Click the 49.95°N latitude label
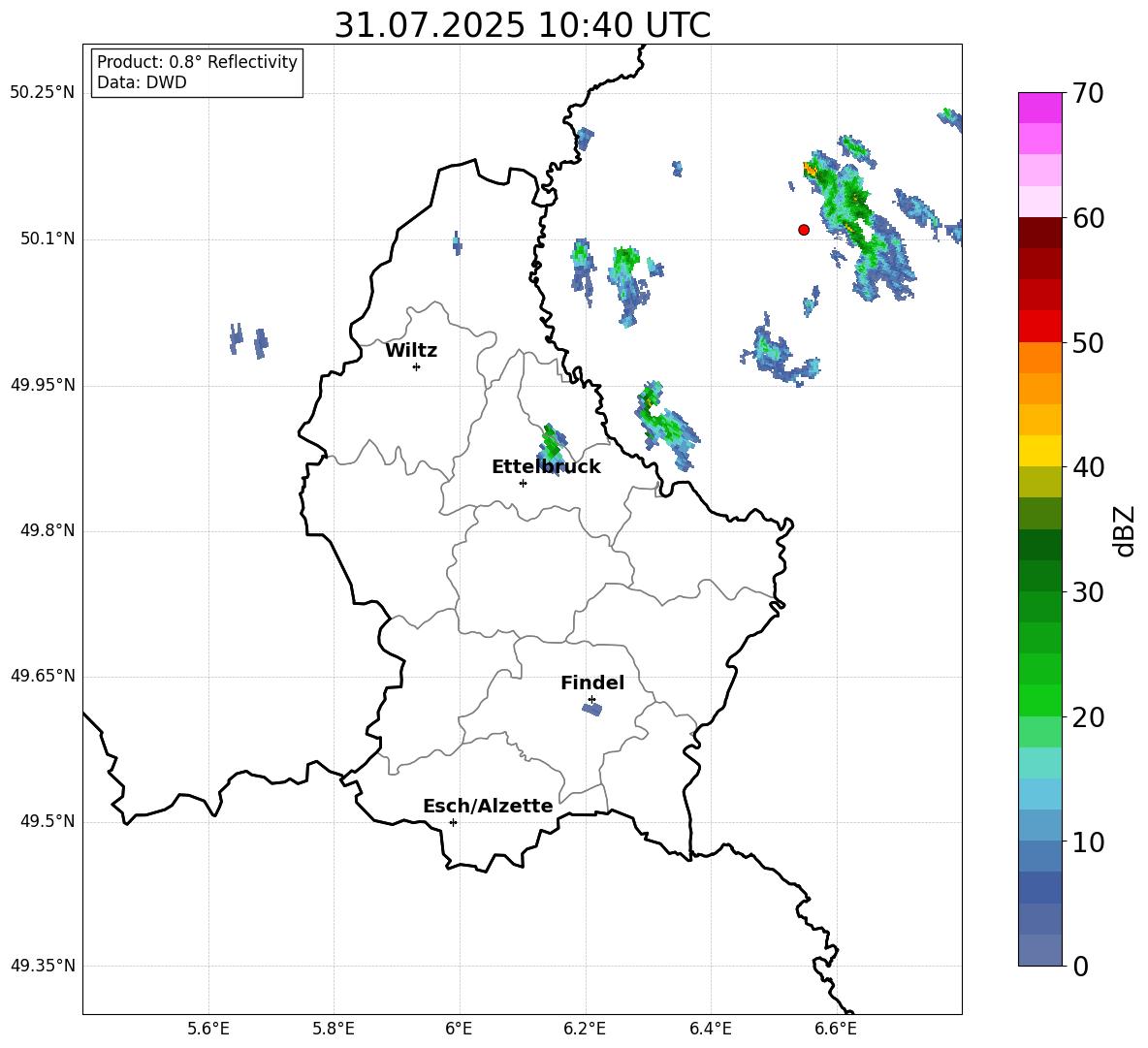The width and height of the screenshot is (1148, 1048). coord(42,385)
